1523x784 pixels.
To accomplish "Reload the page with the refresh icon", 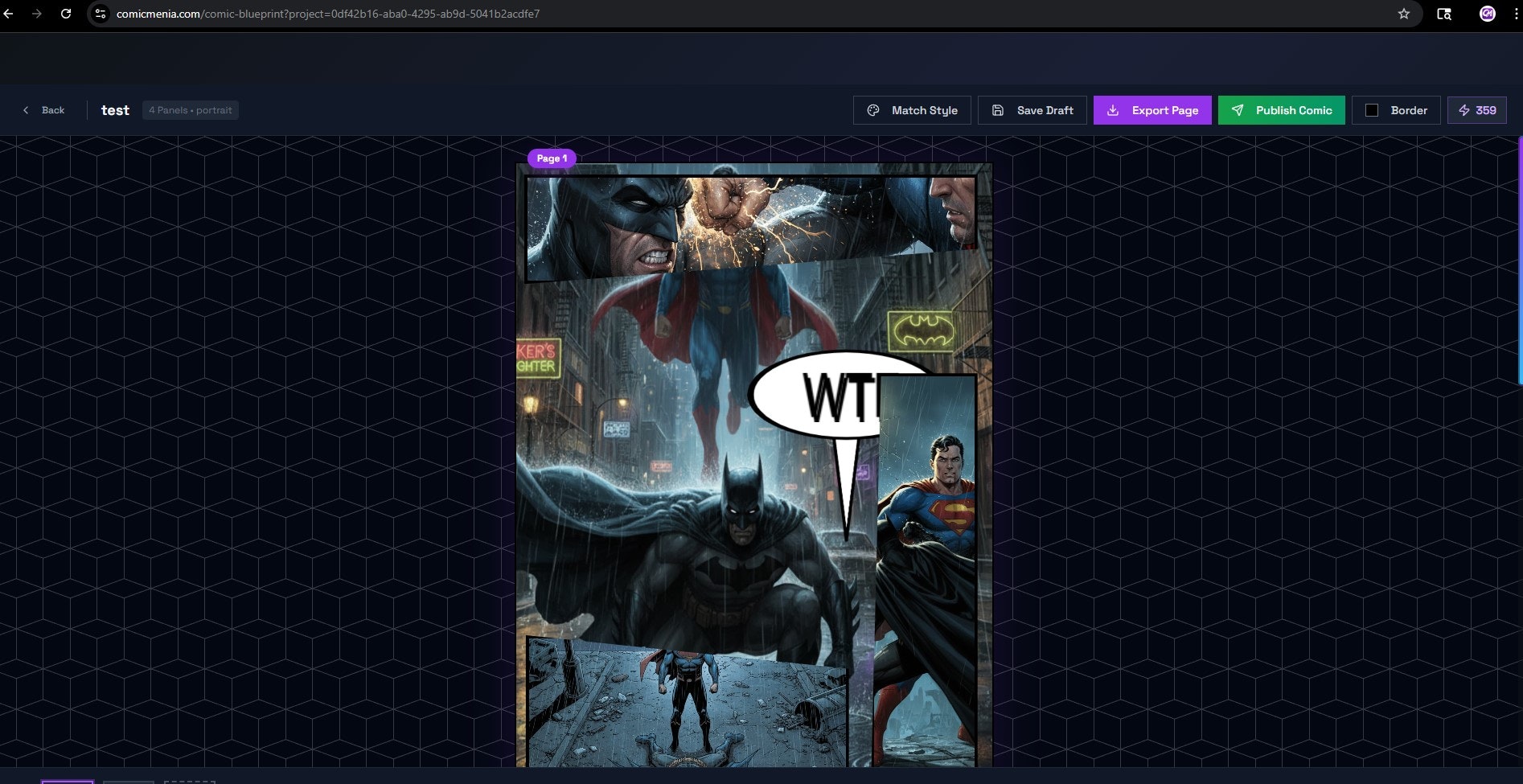I will point(67,13).
